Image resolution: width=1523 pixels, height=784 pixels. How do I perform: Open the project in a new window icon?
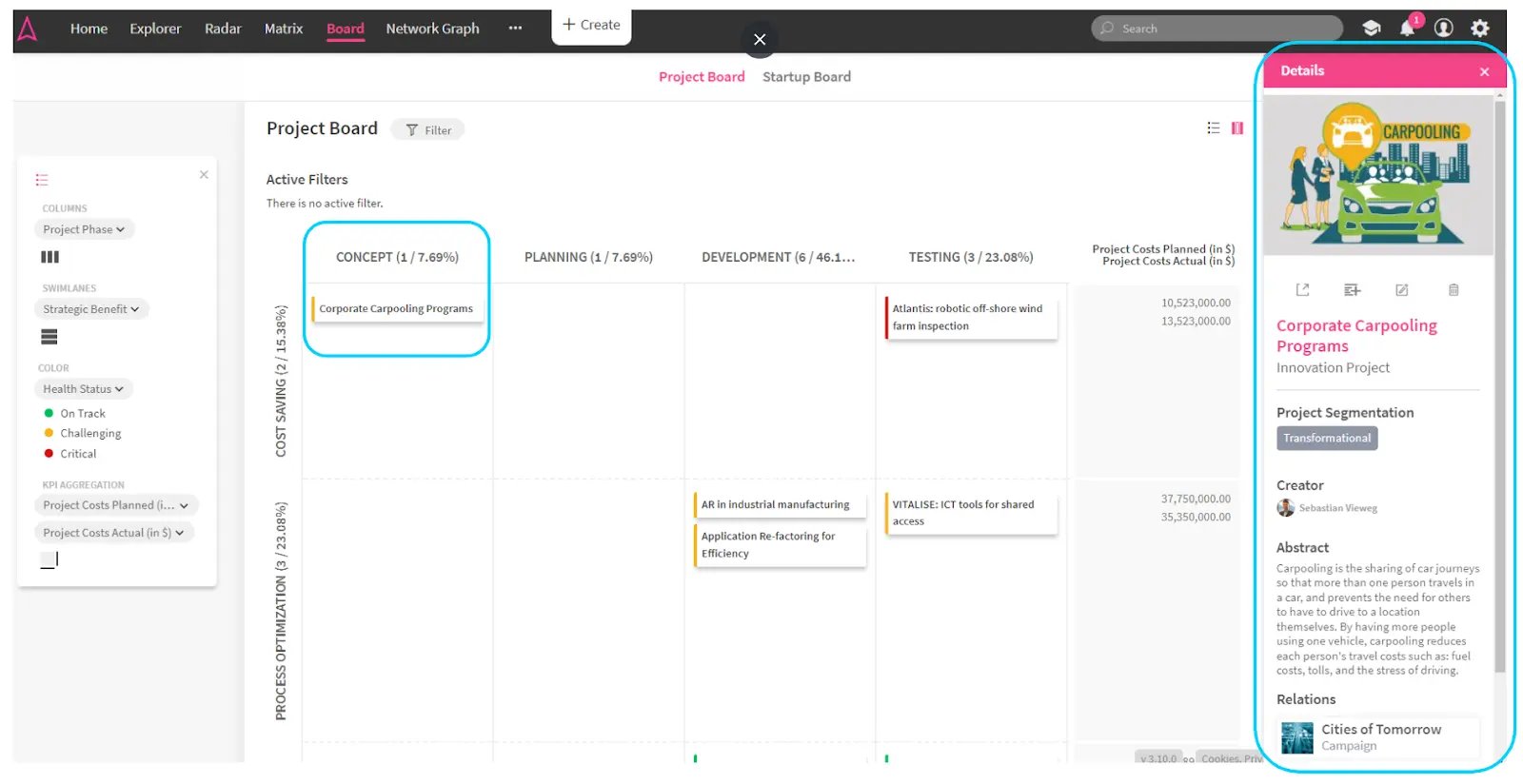[1302, 290]
